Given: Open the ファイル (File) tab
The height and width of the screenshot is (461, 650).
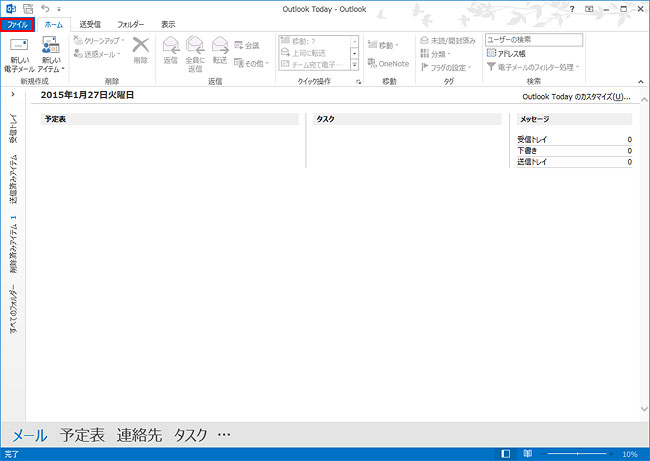Looking at the screenshot, I should tap(17, 25).
